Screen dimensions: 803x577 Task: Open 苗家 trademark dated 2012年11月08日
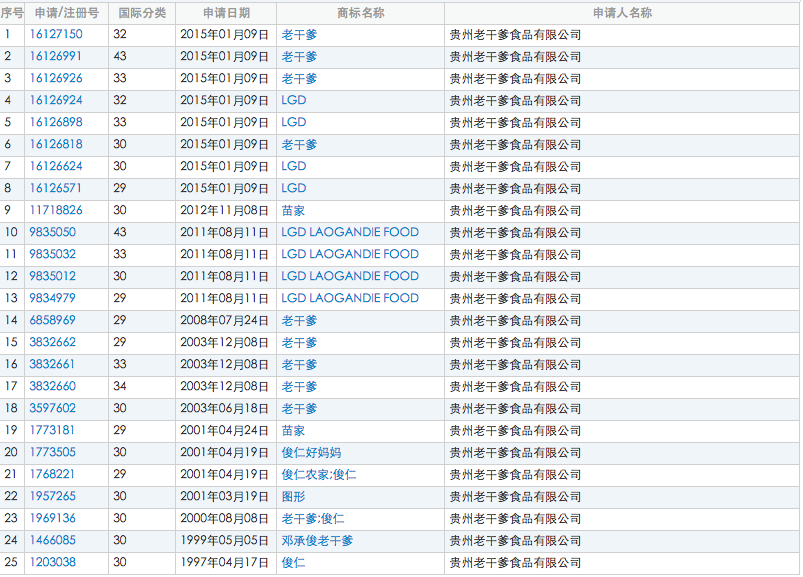tap(293, 211)
